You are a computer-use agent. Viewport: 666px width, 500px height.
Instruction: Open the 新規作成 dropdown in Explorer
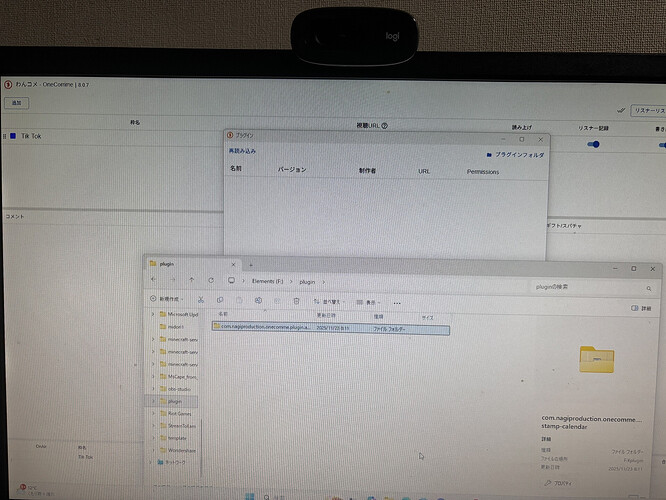166,299
